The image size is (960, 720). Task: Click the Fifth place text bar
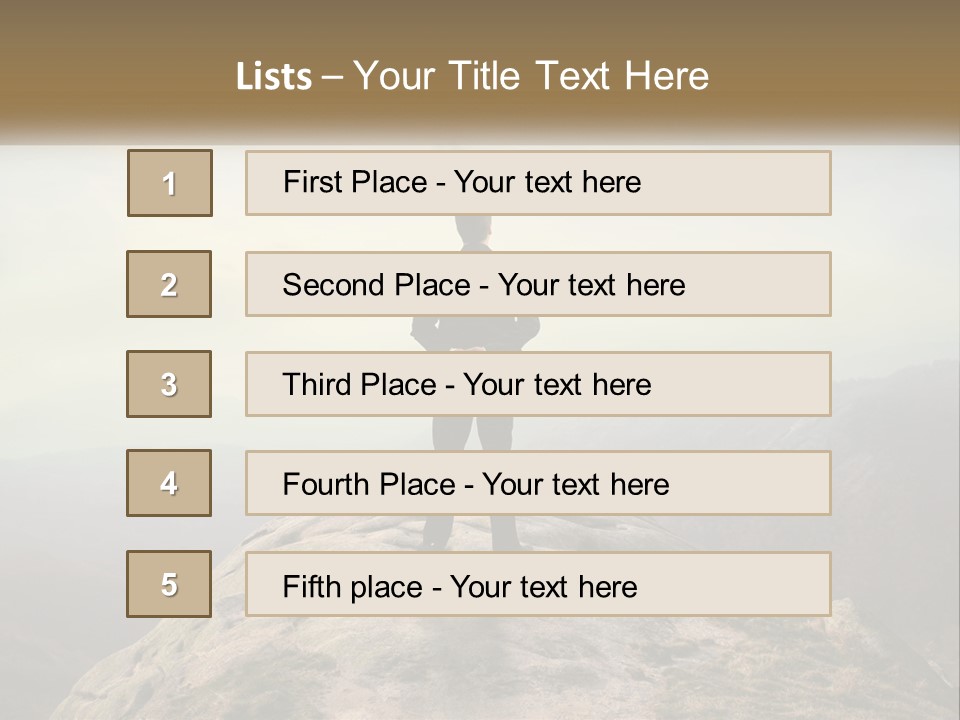pos(538,584)
